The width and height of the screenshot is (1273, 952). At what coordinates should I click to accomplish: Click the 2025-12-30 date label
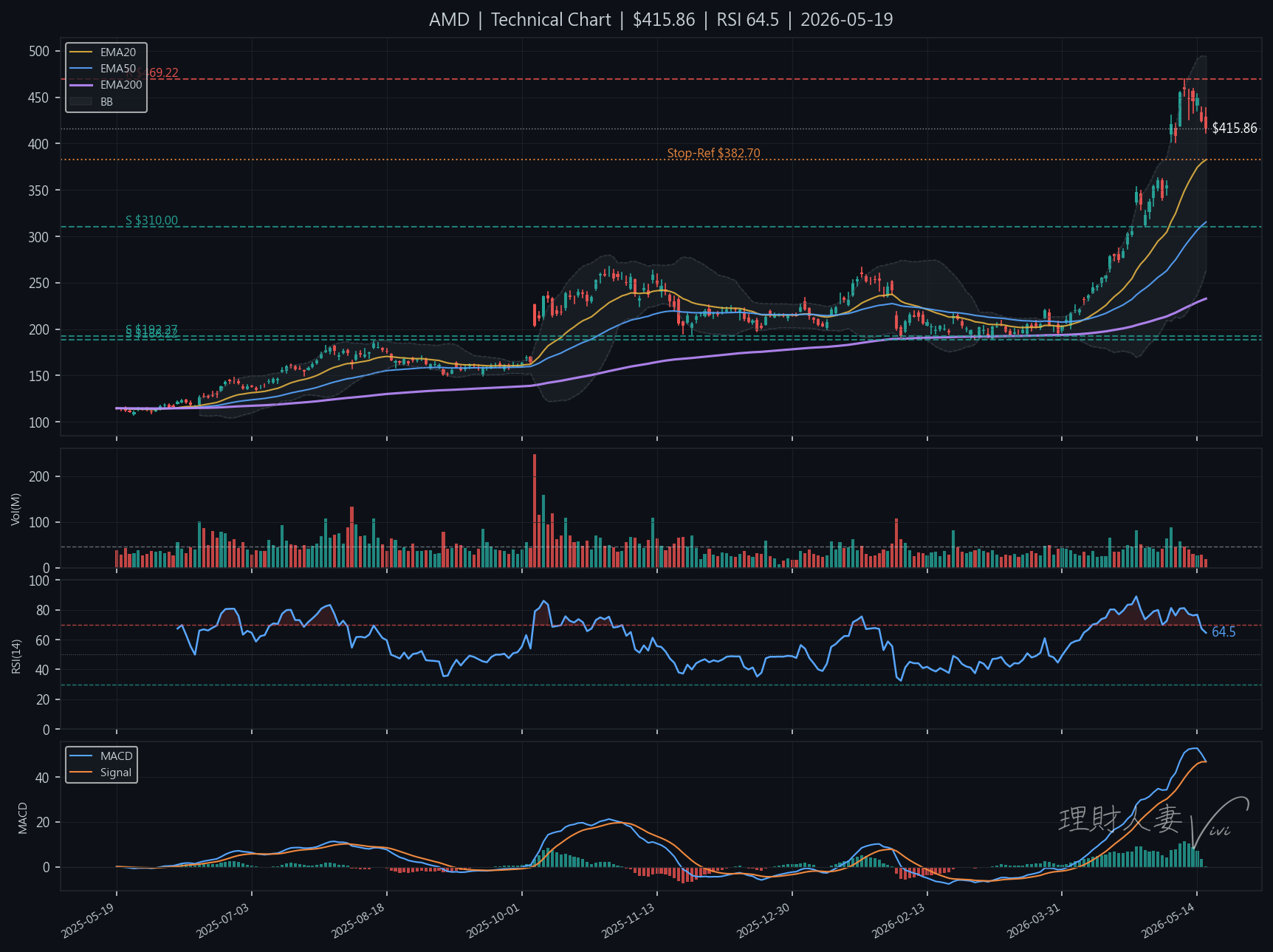click(x=764, y=920)
